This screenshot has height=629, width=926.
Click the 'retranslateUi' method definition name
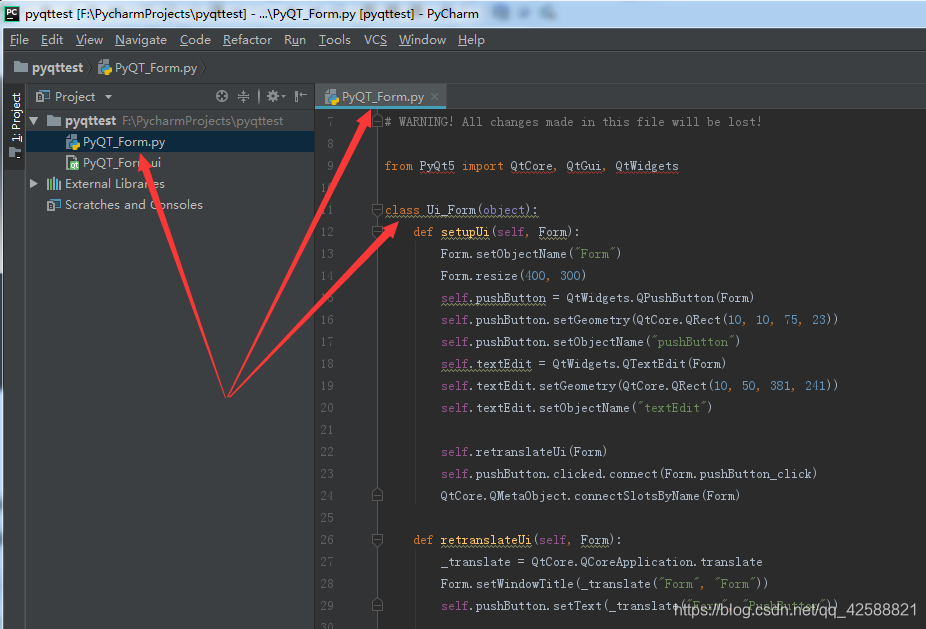[x=486, y=540]
